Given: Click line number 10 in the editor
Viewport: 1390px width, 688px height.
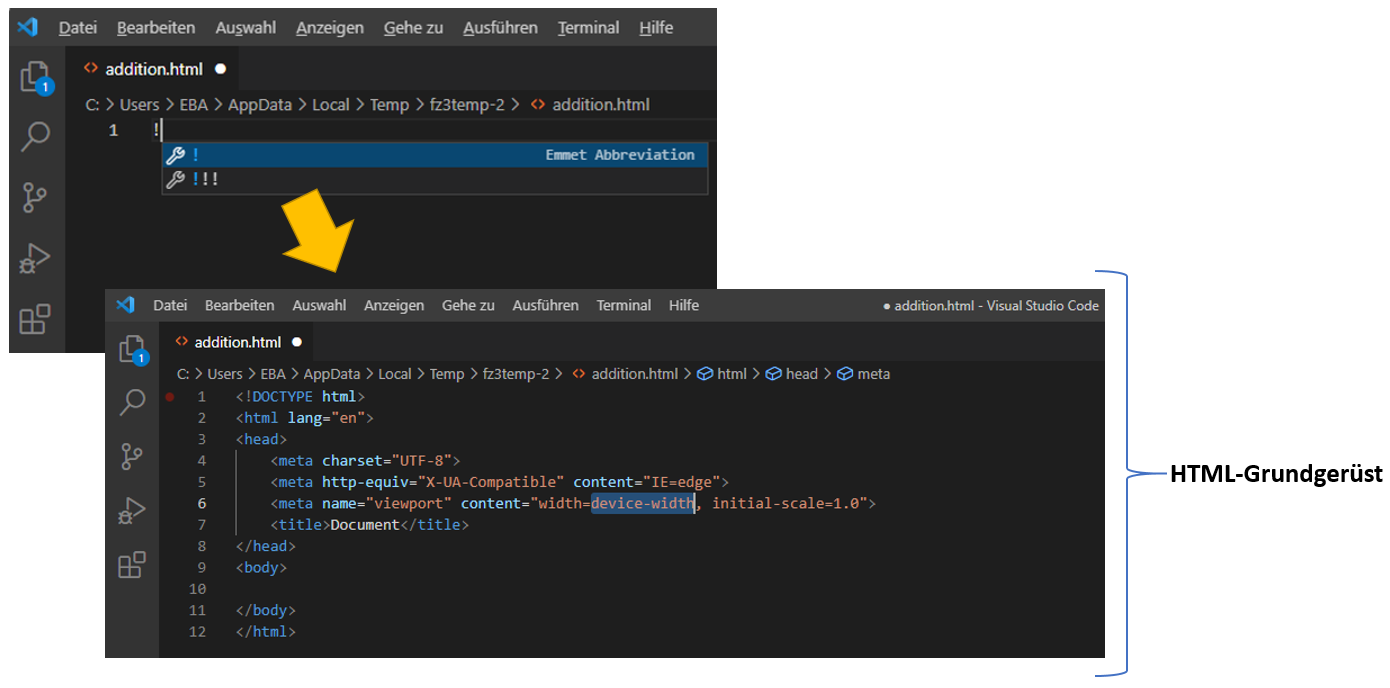Looking at the screenshot, I should 196,589.
